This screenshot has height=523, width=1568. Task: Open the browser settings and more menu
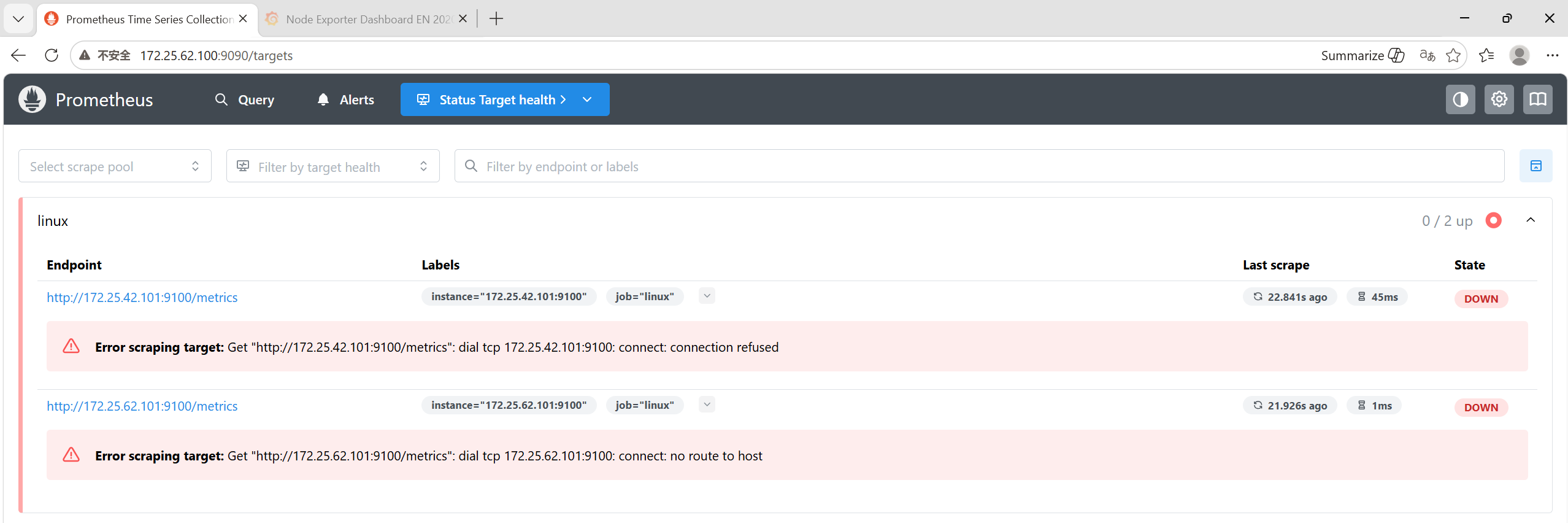tap(1552, 55)
